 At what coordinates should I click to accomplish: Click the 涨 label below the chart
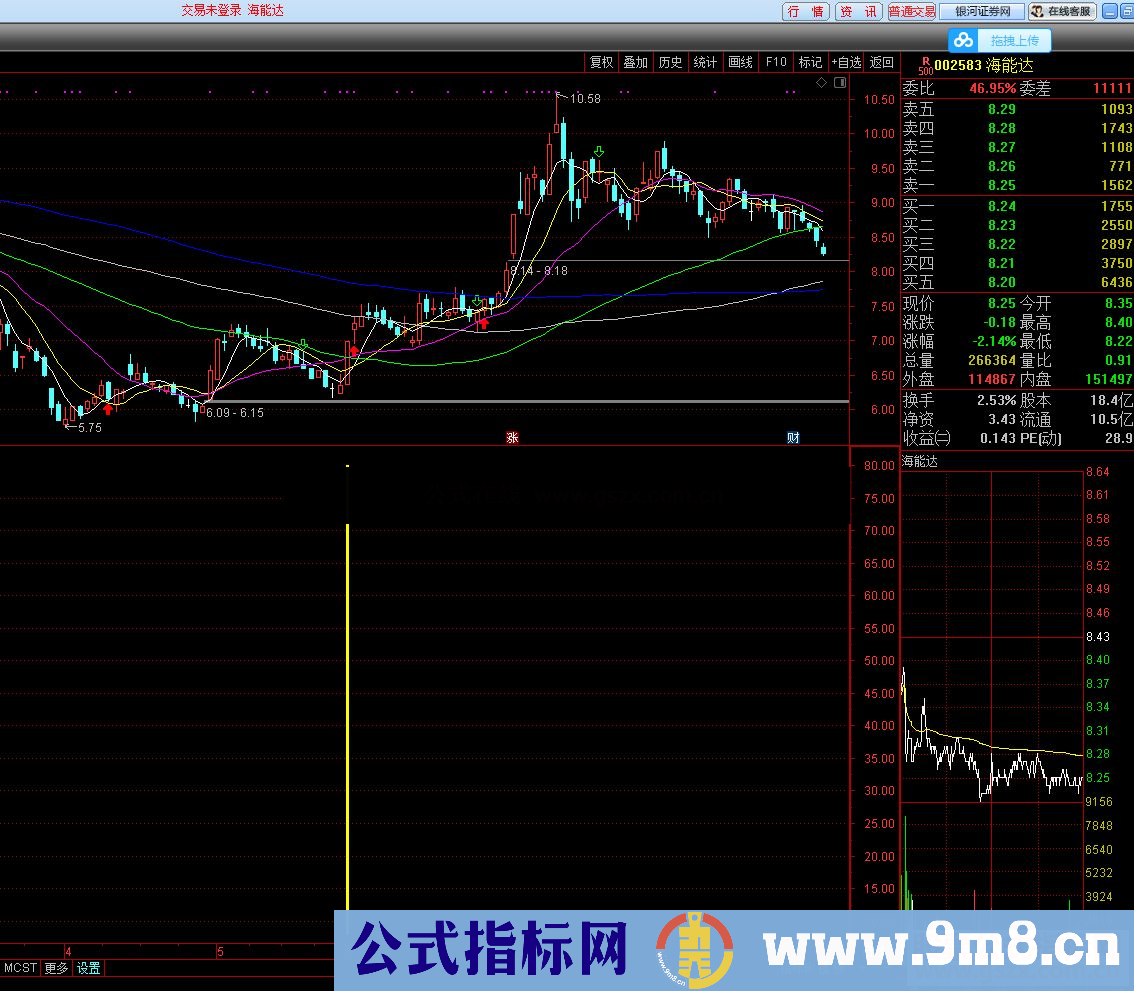[511, 437]
